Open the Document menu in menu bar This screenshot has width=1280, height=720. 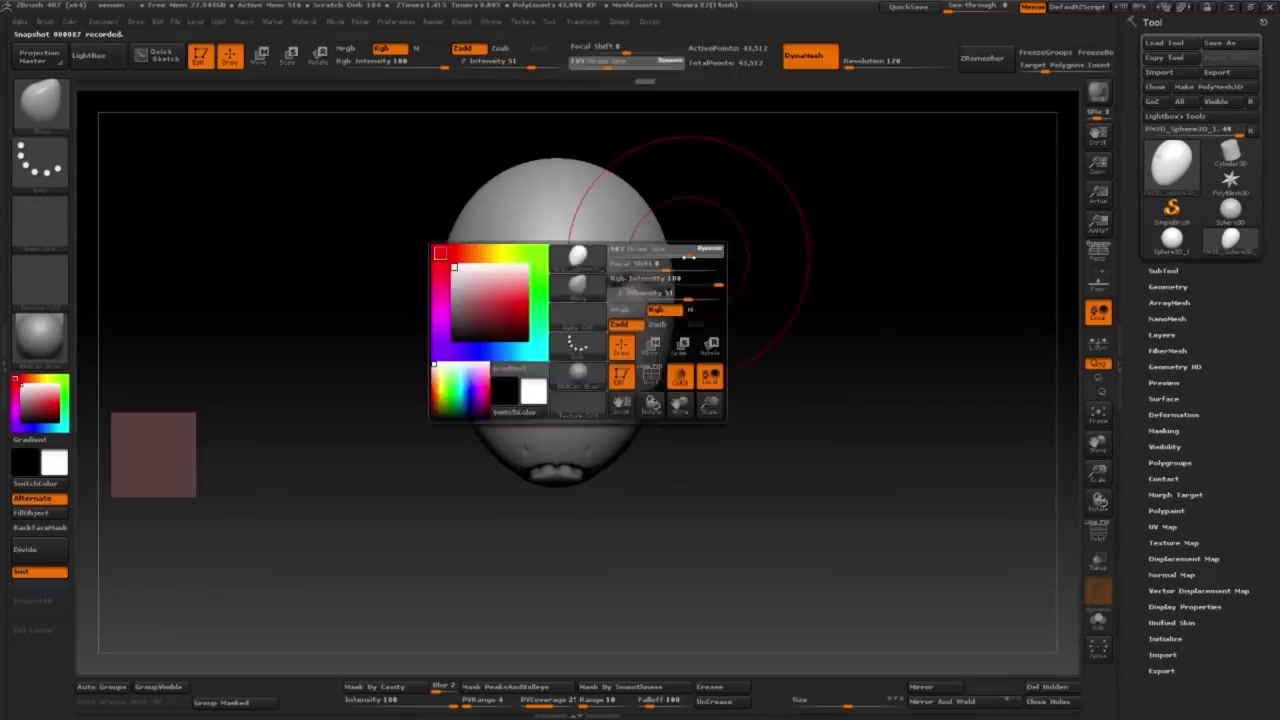coord(102,21)
